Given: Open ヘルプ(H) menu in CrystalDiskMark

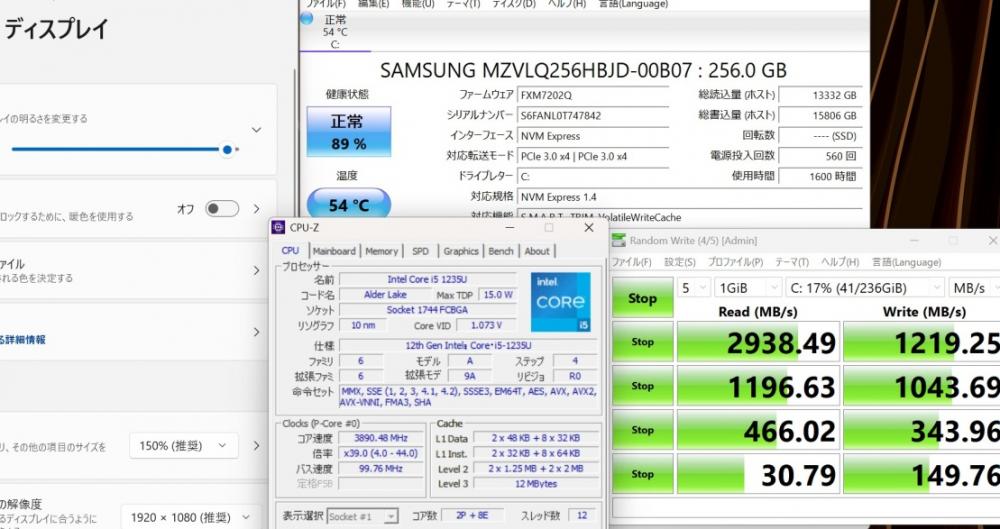Looking at the screenshot, I should point(840,262).
